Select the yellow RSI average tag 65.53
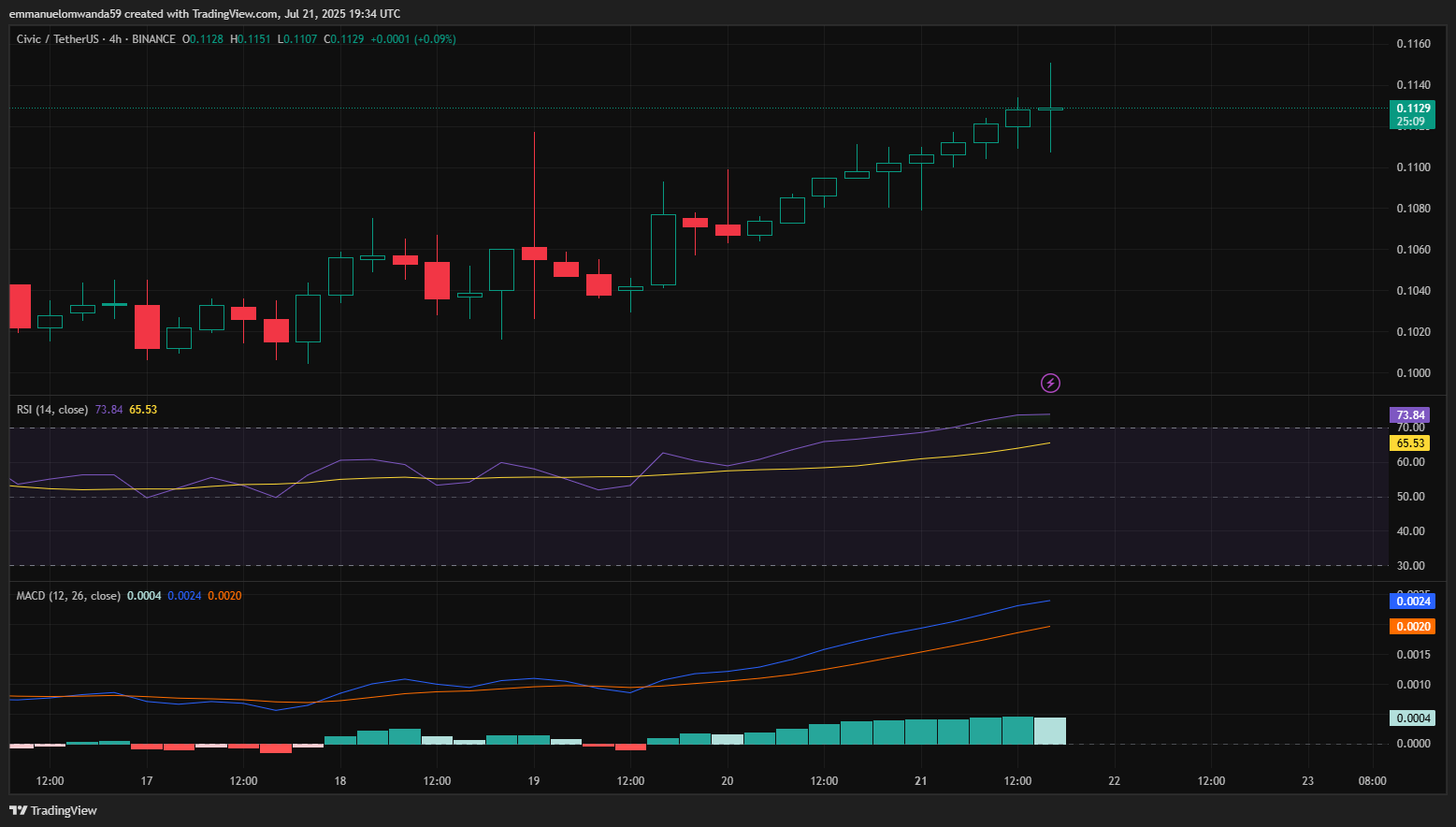Screen dimensions: 1456x827 point(1409,443)
